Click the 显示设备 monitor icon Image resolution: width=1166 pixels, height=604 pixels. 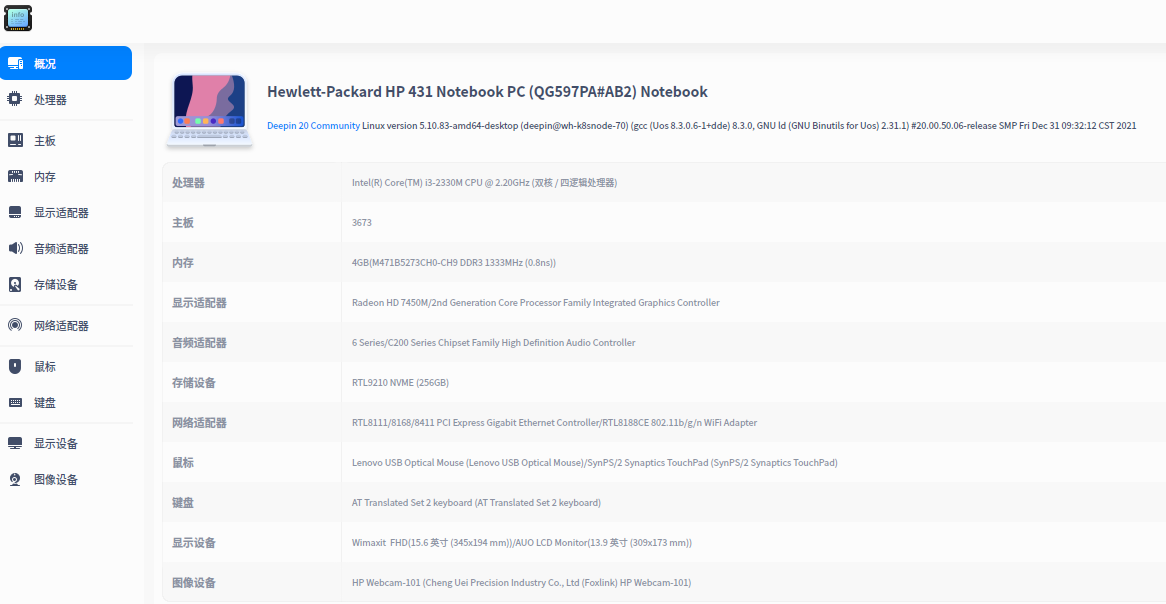pyautogui.click(x=15, y=443)
